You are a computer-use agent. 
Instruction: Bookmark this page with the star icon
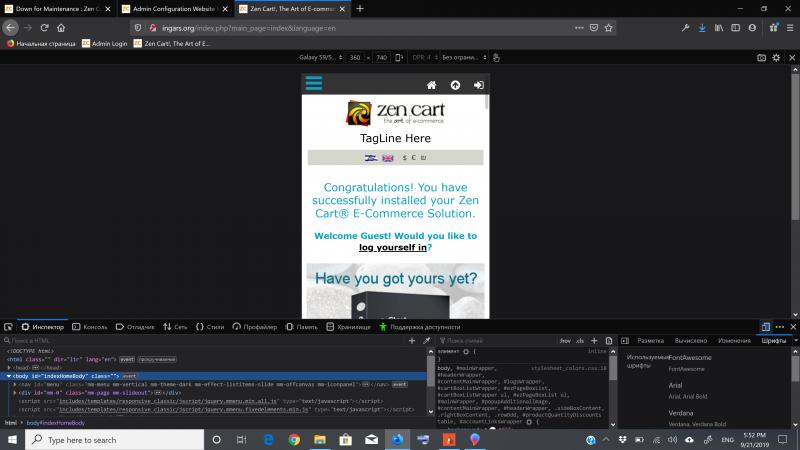coord(608,28)
